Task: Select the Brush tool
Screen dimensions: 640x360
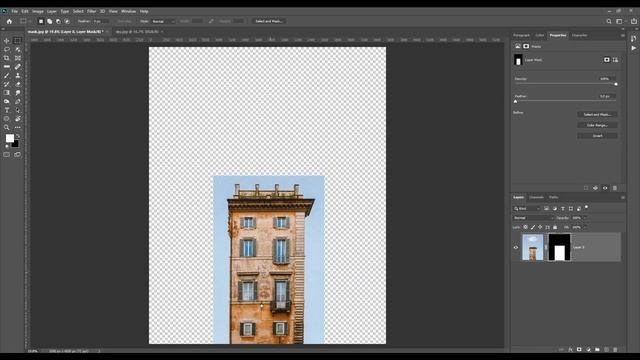Action: click(7, 76)
